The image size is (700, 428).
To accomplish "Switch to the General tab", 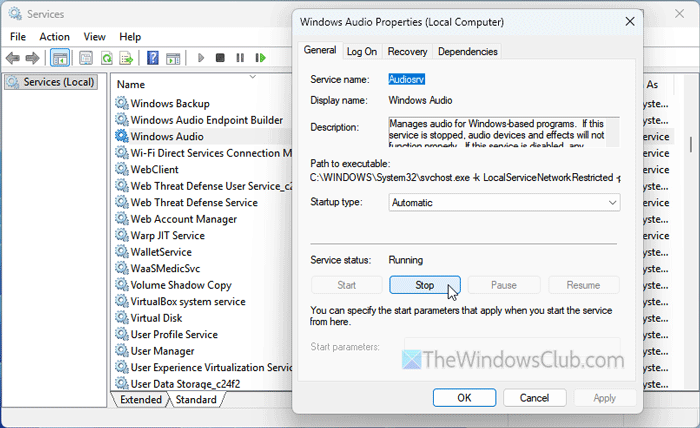I will click(x=320, y=50).
